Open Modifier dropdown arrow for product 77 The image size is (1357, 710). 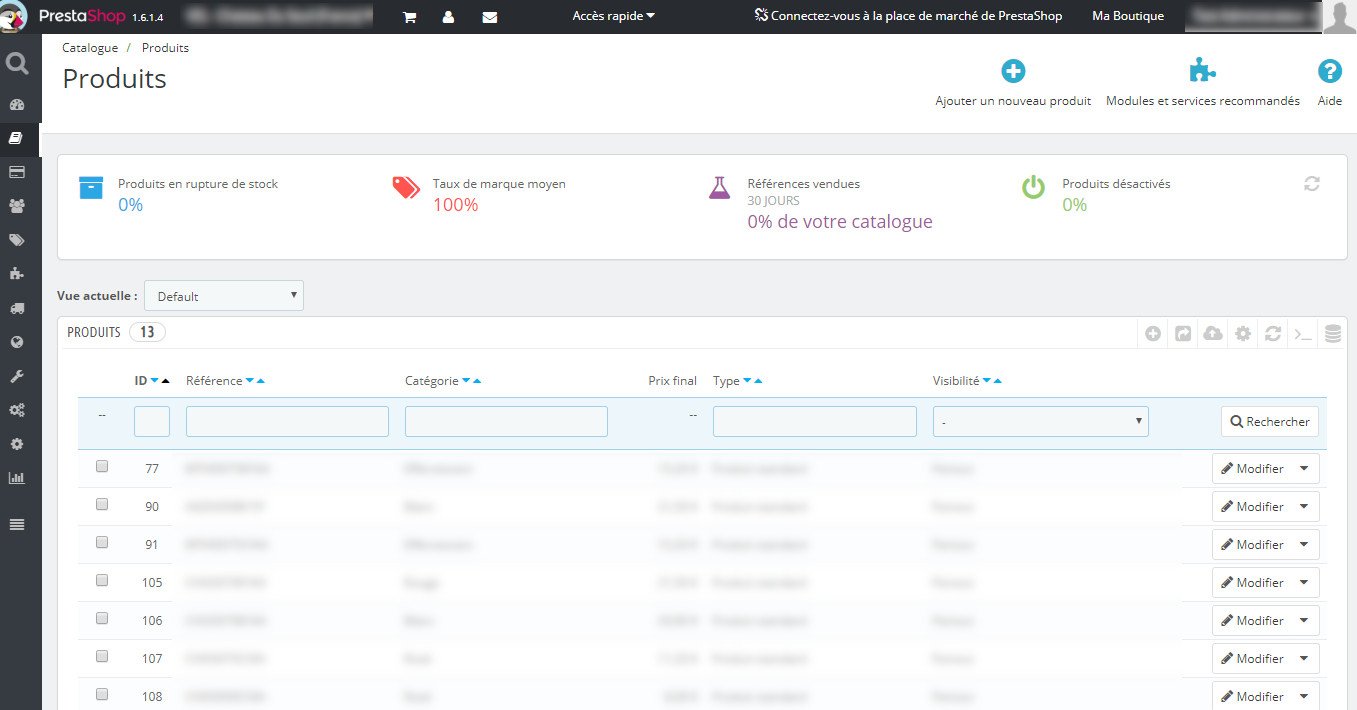pyautogui.click(x=1304, y=469)
